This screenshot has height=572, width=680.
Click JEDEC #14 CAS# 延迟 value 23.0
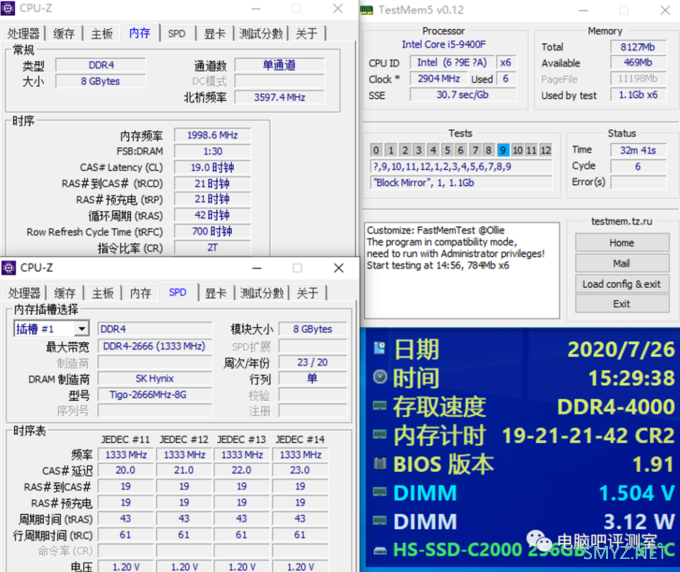pos(300,470)
